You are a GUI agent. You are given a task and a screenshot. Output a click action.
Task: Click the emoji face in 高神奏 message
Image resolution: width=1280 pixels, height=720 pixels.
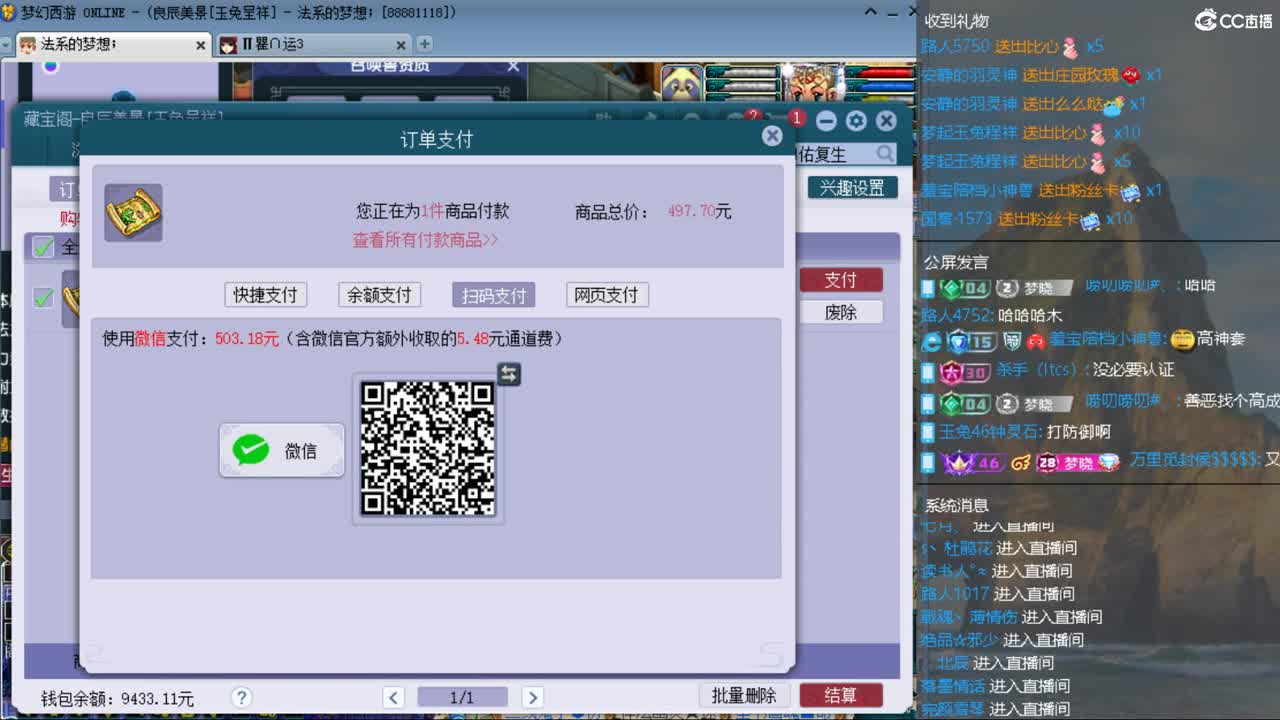1182,339
